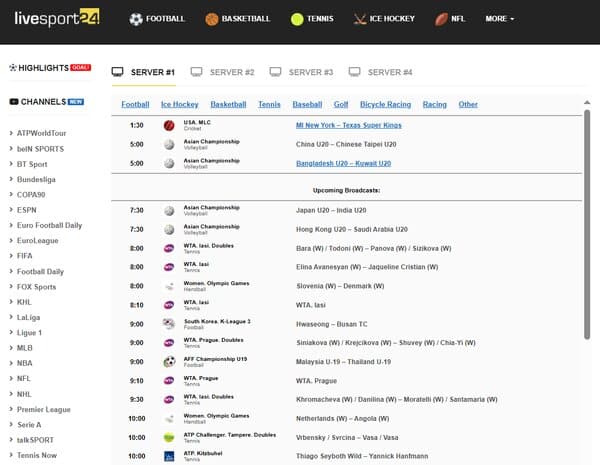Select Malaysia U-19 – Thailand U-19 match
The width and height of the screenshot is (600, 465).
coord(343,362)
